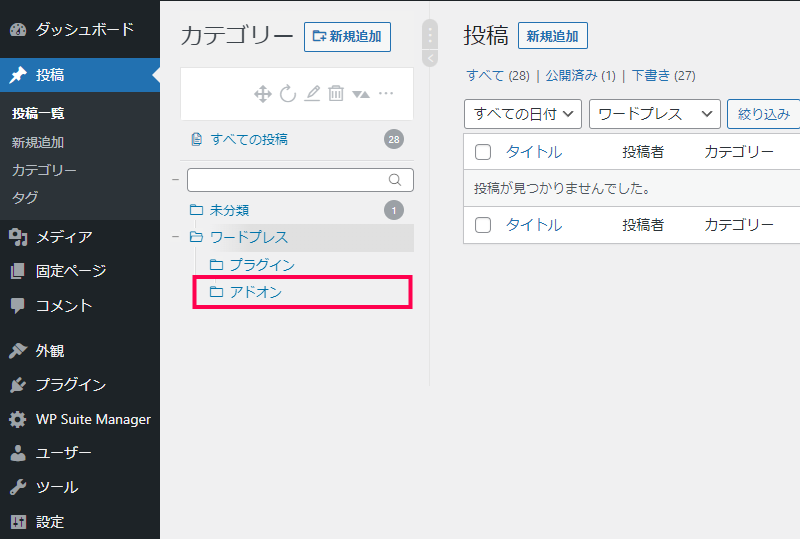
Task: Click the Media icon in sidebar
Action: (18, 237)
